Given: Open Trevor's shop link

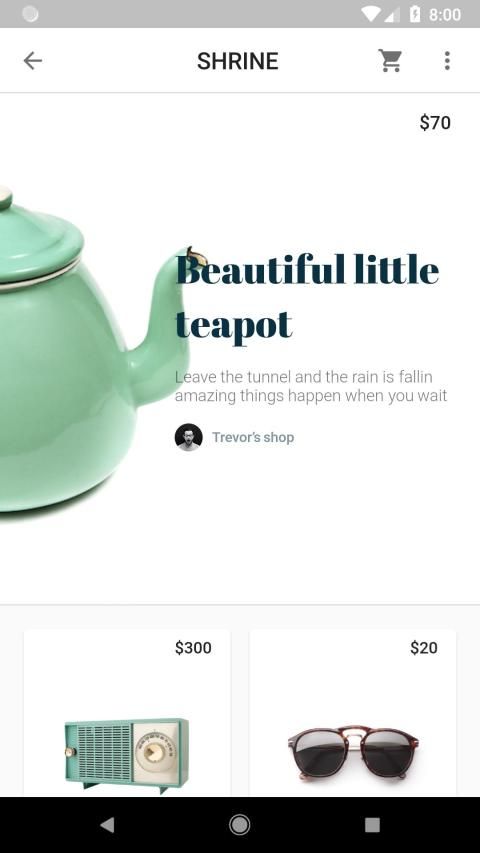Looking at the screenshot, I should tap(253, 437).
